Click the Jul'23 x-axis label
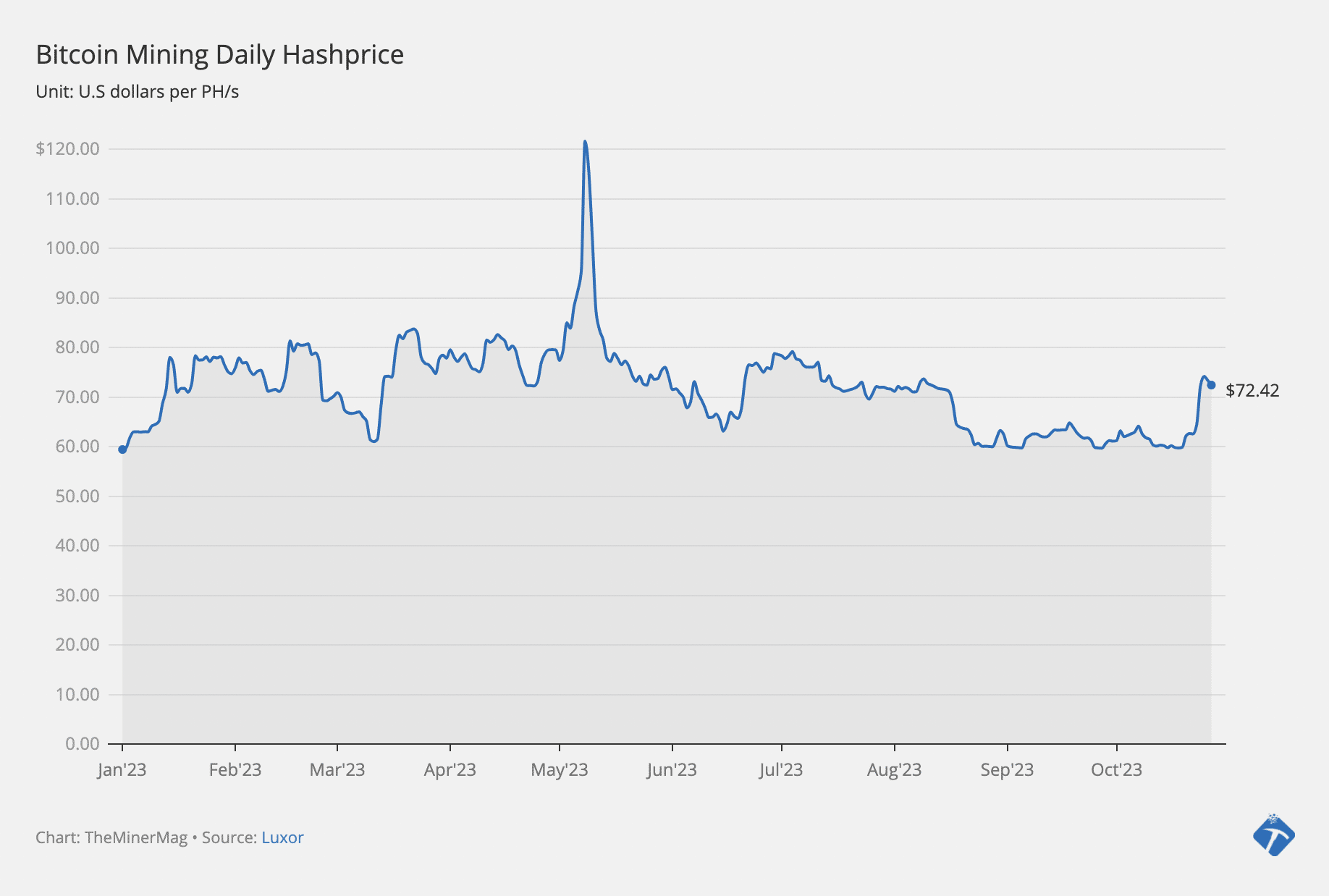1329x896 pixels. coord(782,769)
